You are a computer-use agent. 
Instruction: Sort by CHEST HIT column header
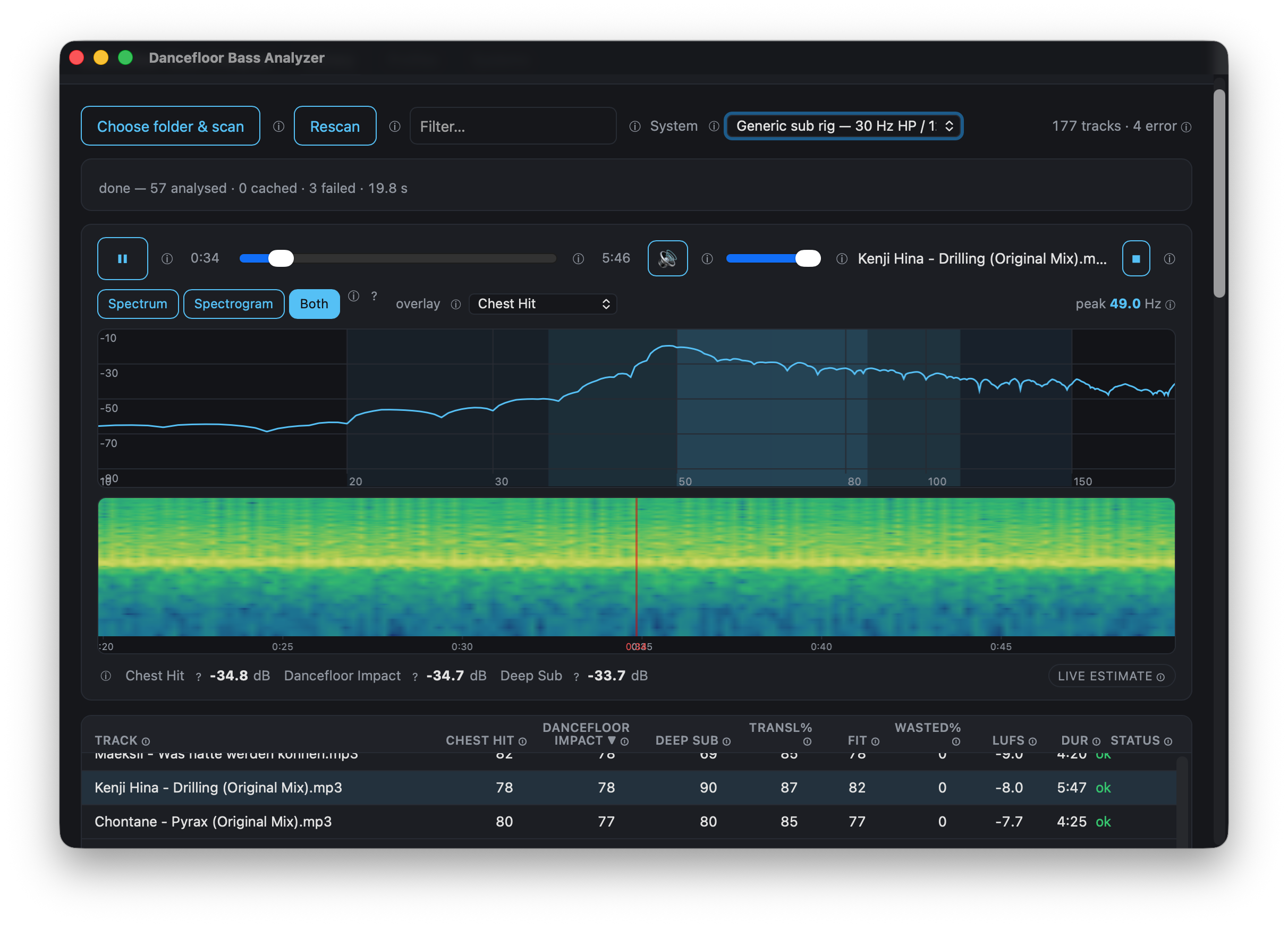click(x=480, y=740)
